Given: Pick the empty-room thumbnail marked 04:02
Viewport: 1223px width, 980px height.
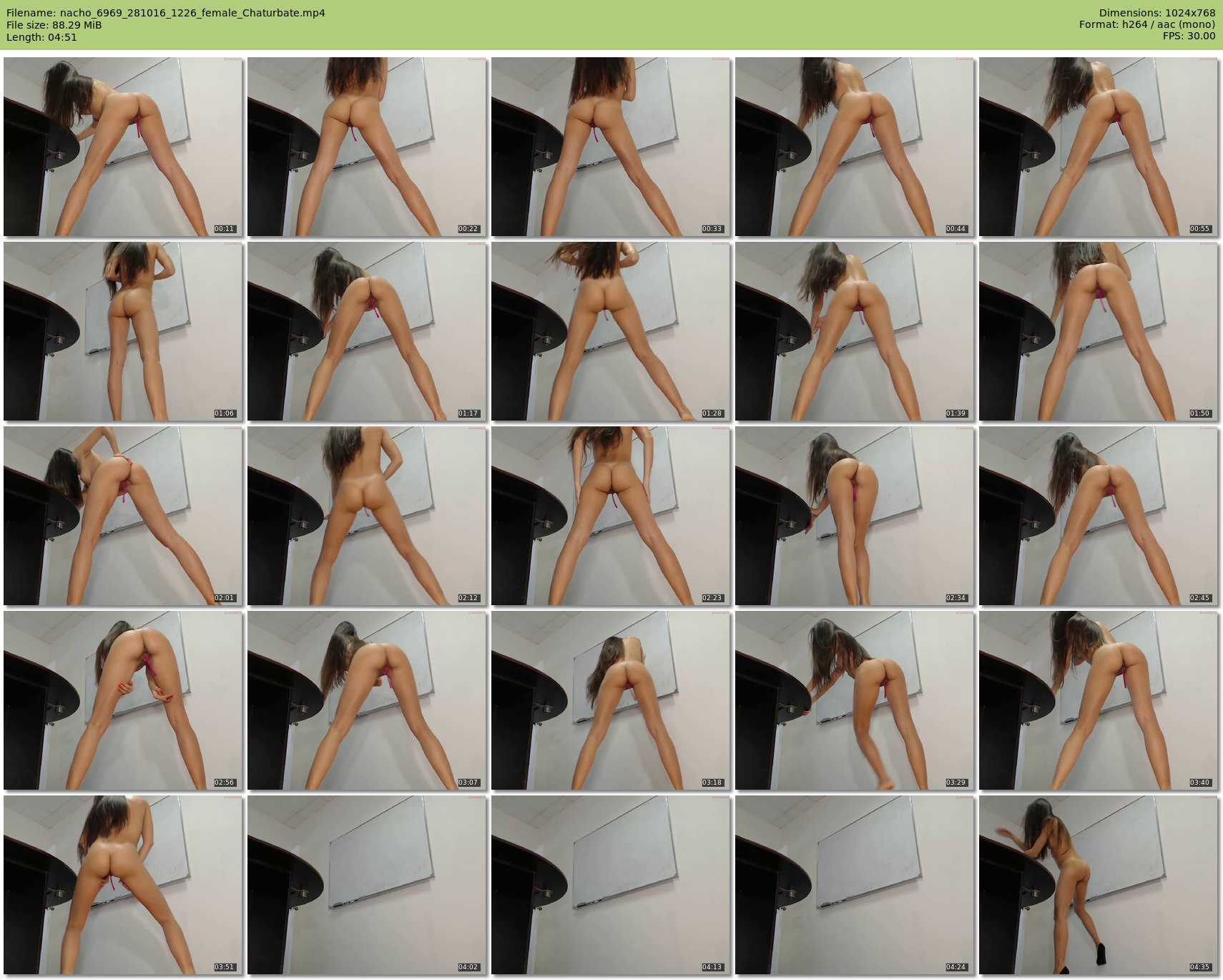Looking at the screenshot, I should pos(367,885).
